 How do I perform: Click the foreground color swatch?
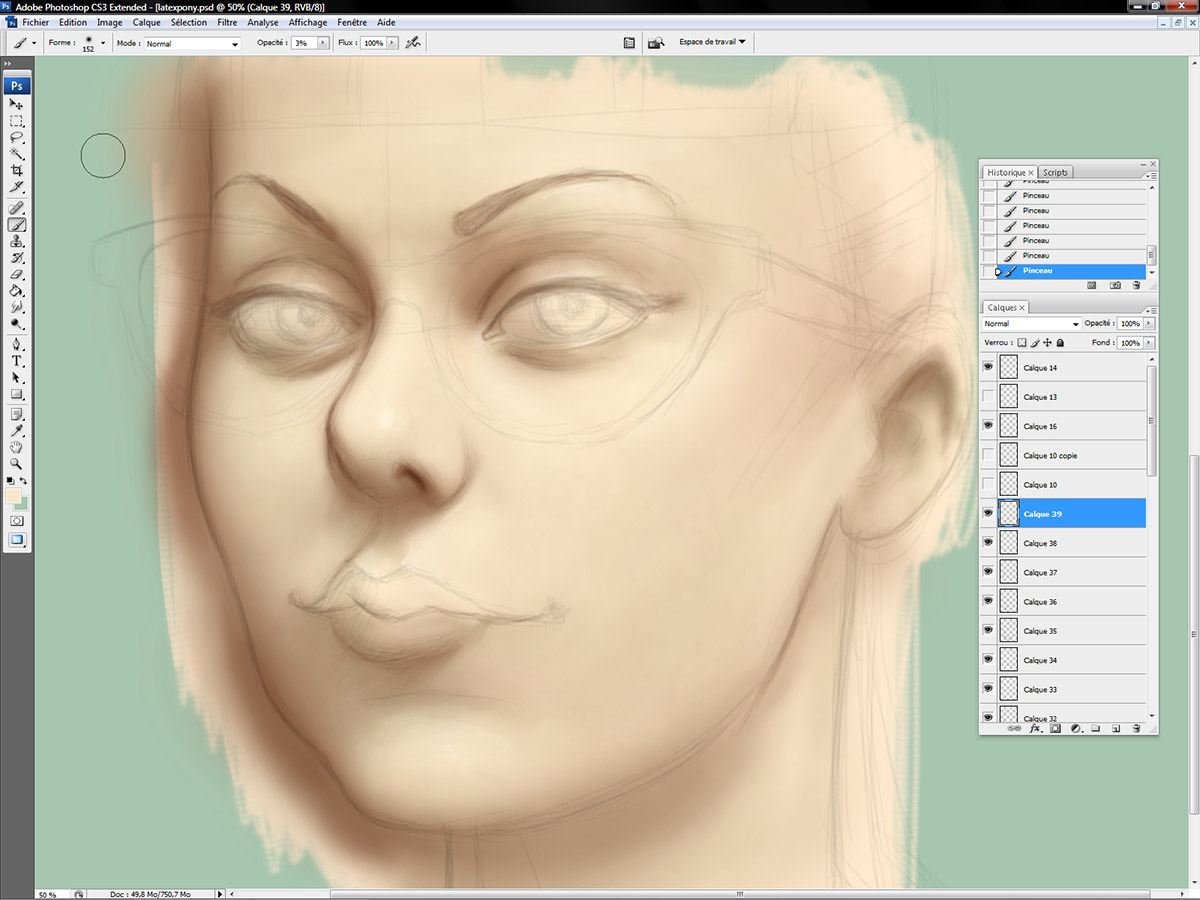click(x=14, y=496)
